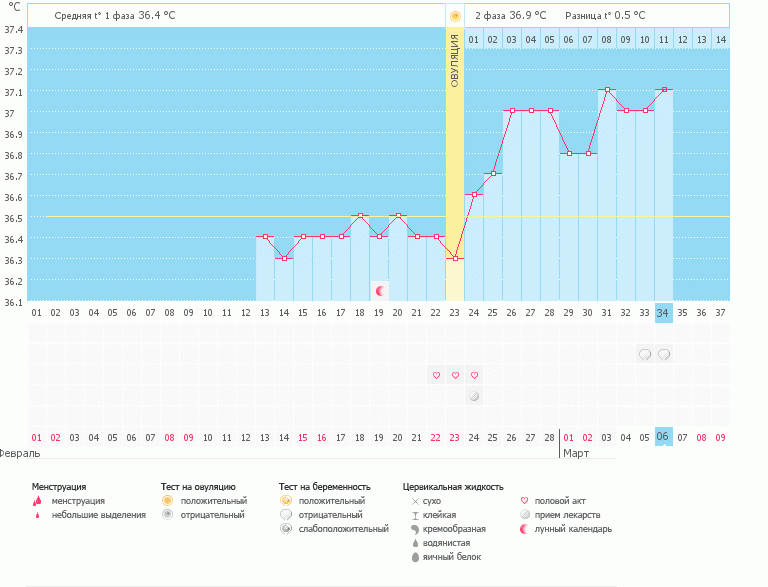Click cycle day number 12

pyautogui.click(x=246, y=313)
